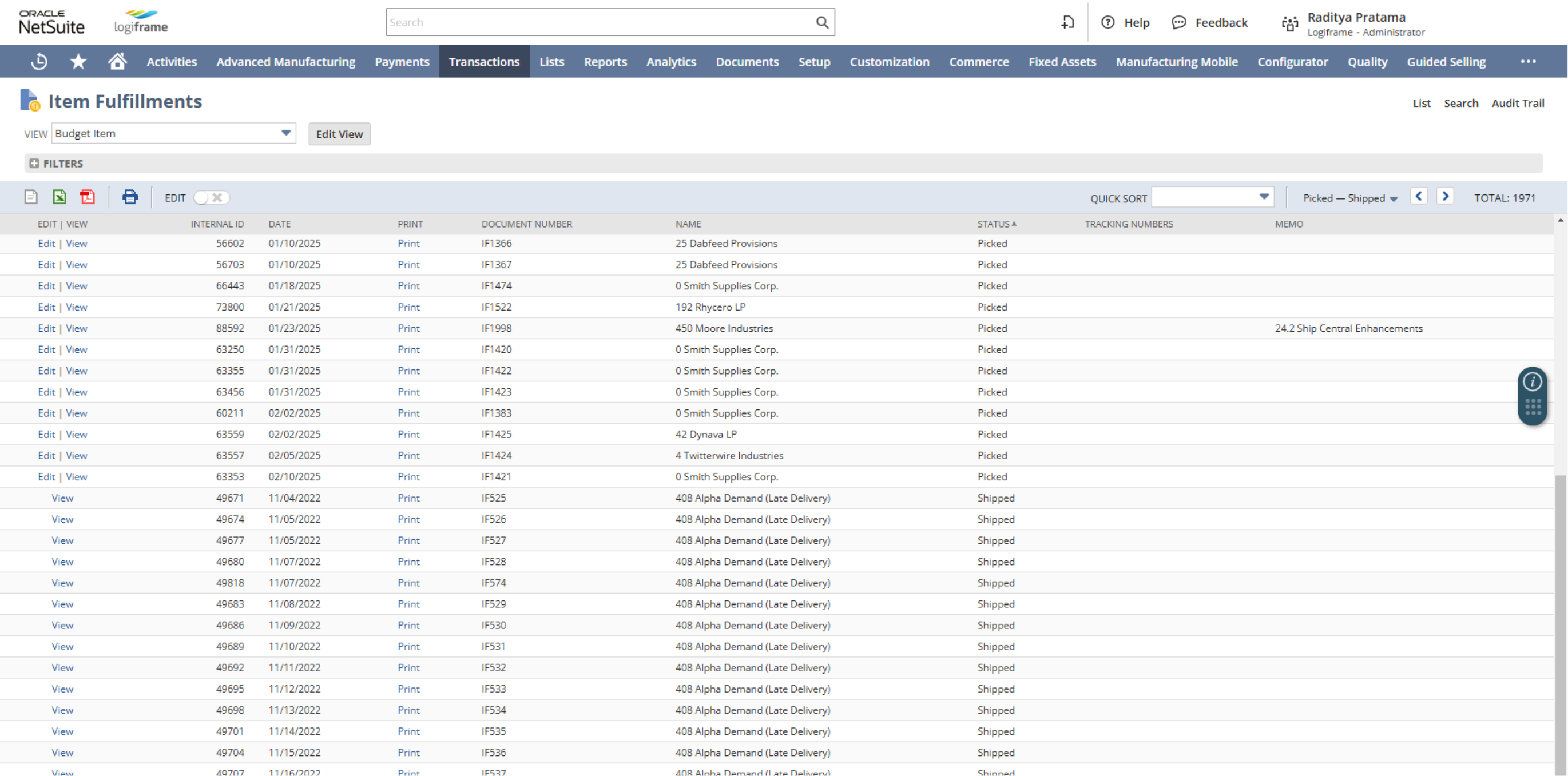The width and height of the screenshot is (1568, 776).
Task: Select the Transactions menu tab
Action: tap(484, 62)
